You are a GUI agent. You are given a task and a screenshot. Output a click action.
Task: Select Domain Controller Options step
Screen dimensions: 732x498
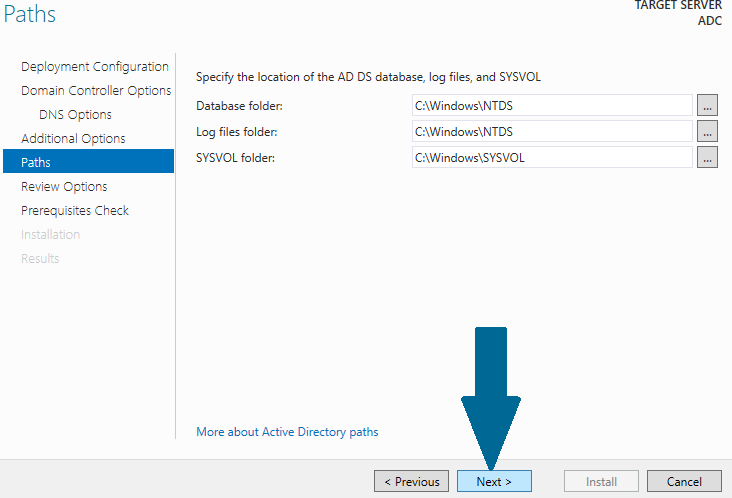[x=96, y=91]
